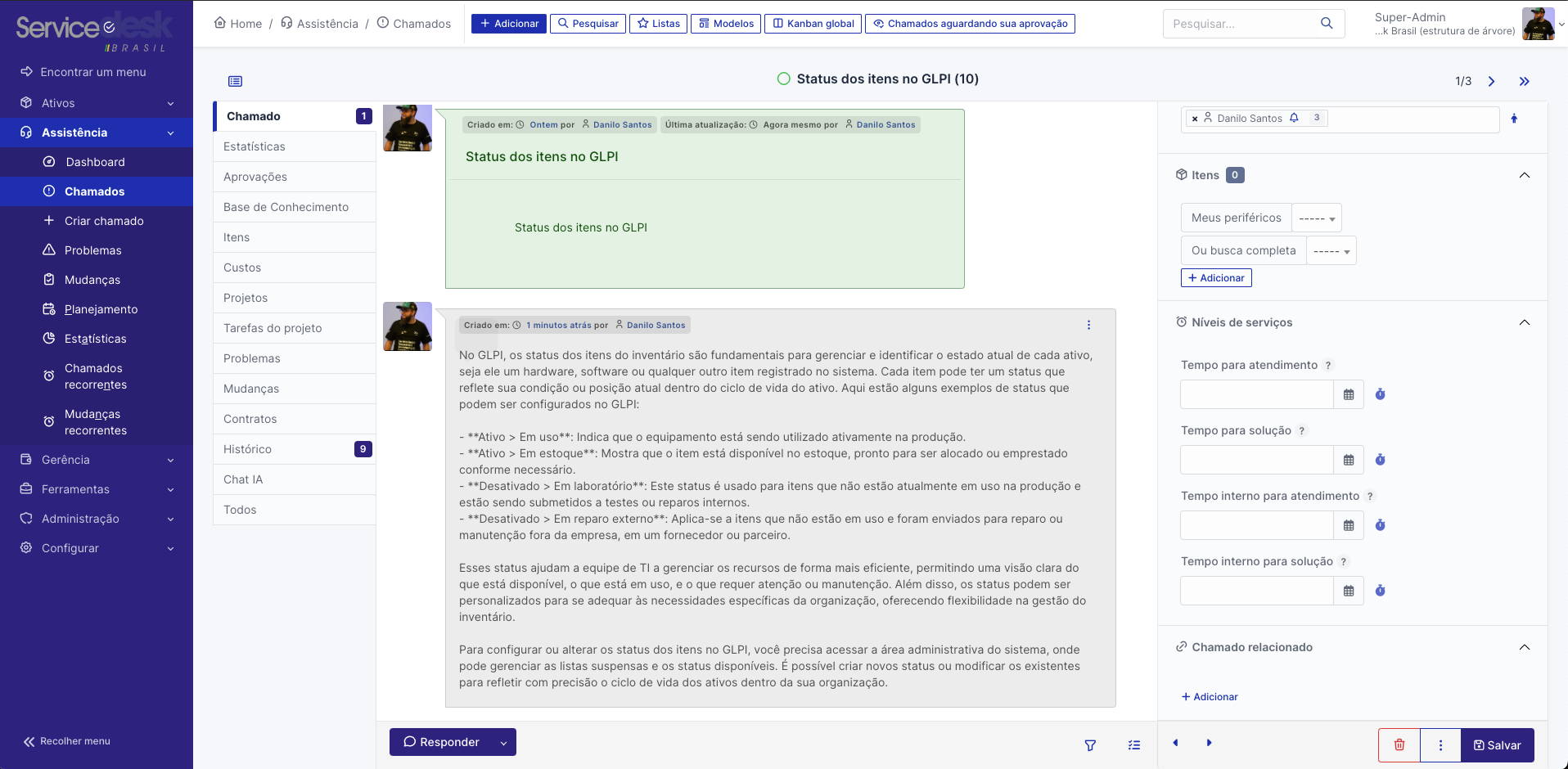Go to Home breadcrumb
The width and height of the screenshot is (1568, 769).
click(238, 24)
